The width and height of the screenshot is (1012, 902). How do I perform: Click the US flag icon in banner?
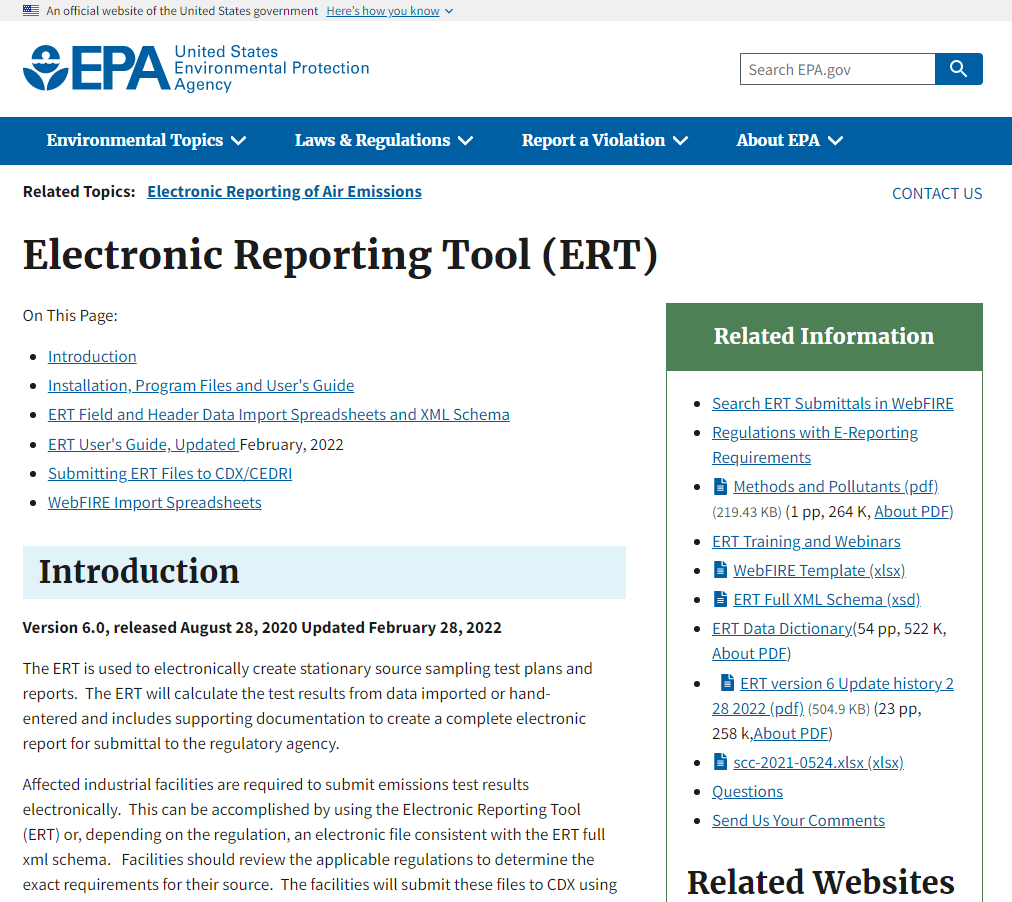pos(30,10)
